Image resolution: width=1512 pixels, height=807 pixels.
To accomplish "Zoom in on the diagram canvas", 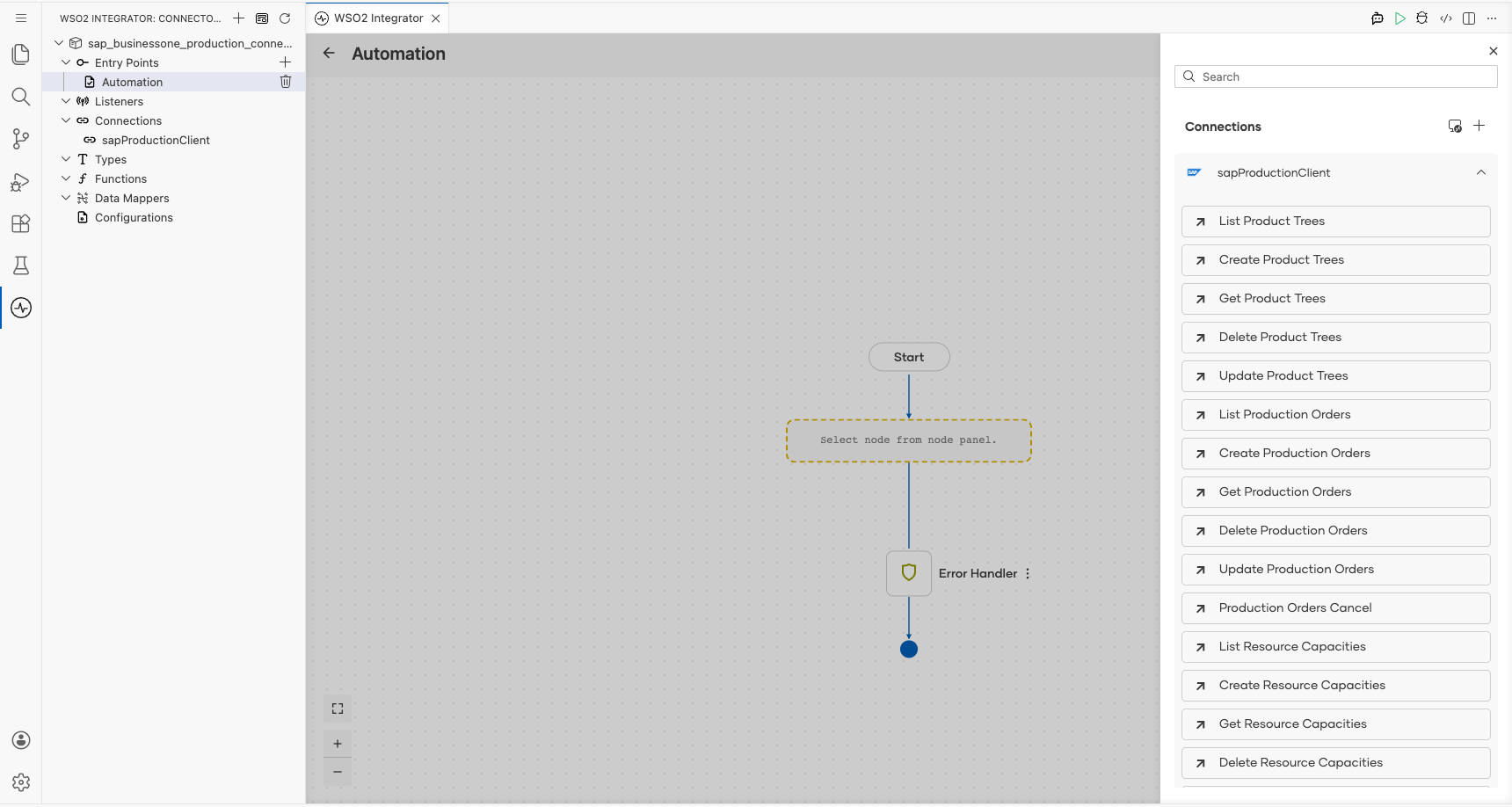I will click(338, 744).
